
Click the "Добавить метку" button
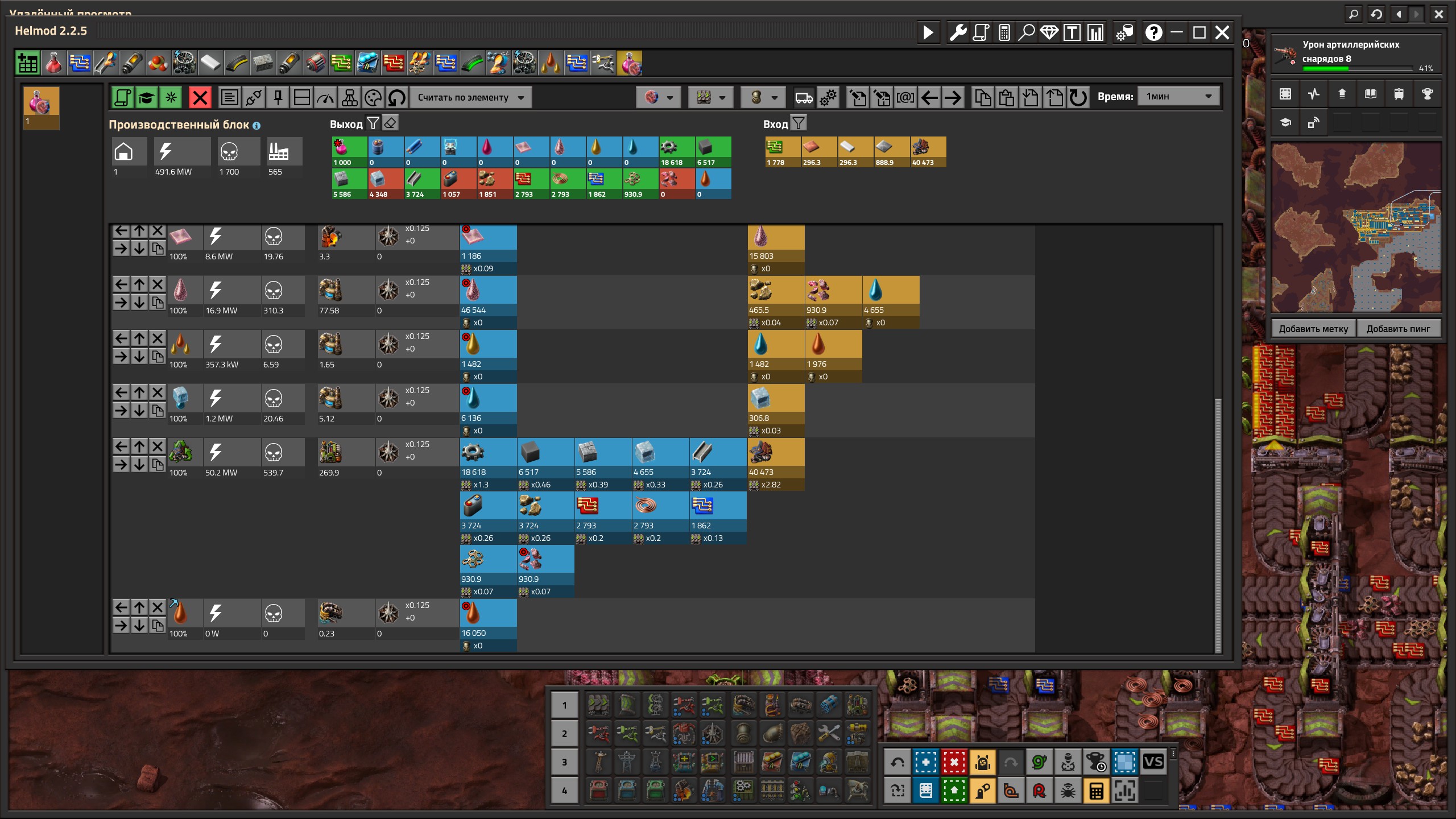tap(1313, 329)
